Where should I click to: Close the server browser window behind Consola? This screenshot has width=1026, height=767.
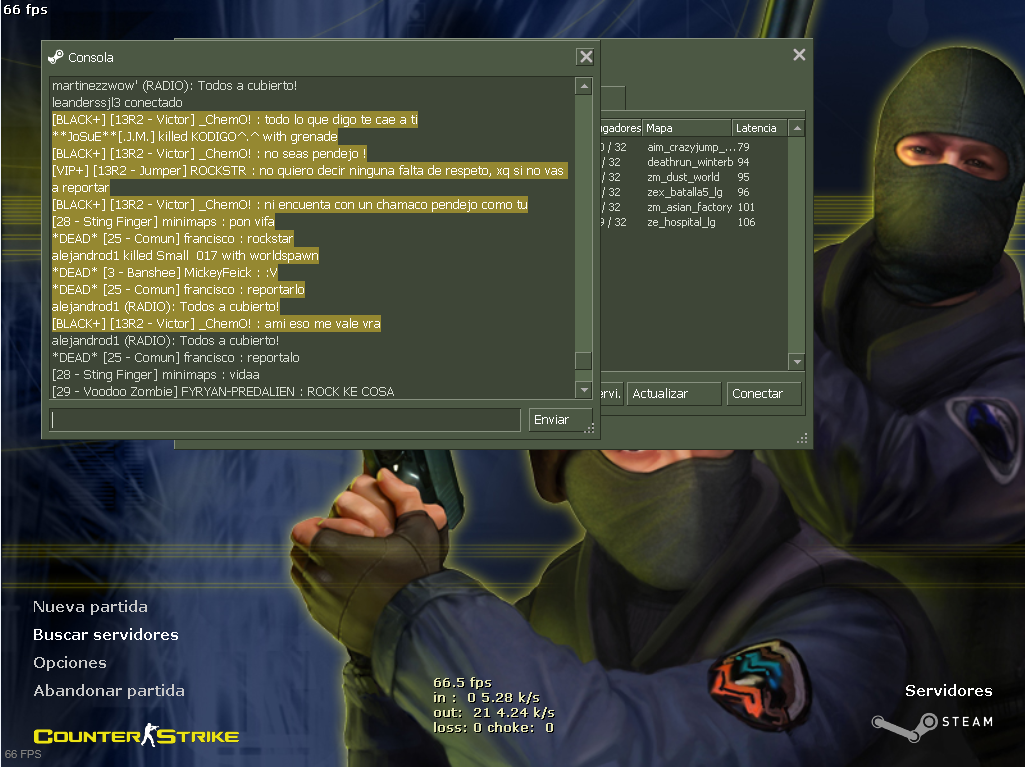pos(799,55)
